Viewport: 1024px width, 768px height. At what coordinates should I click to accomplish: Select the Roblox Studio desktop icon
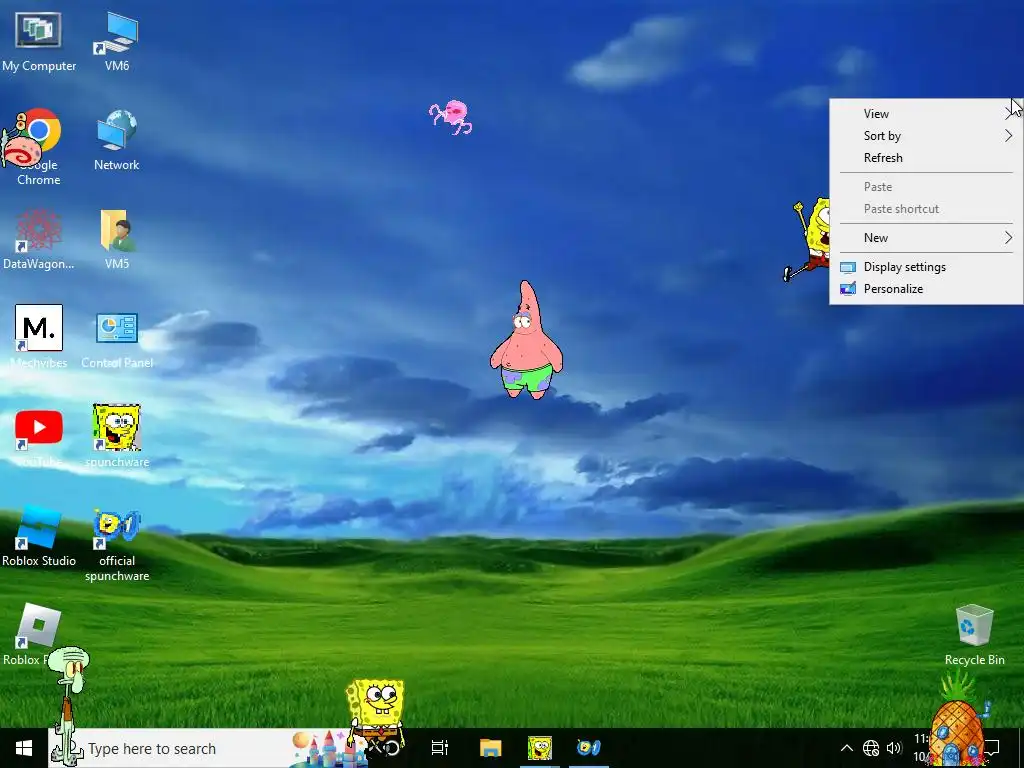pyautogui.click(x=39, y=536)
